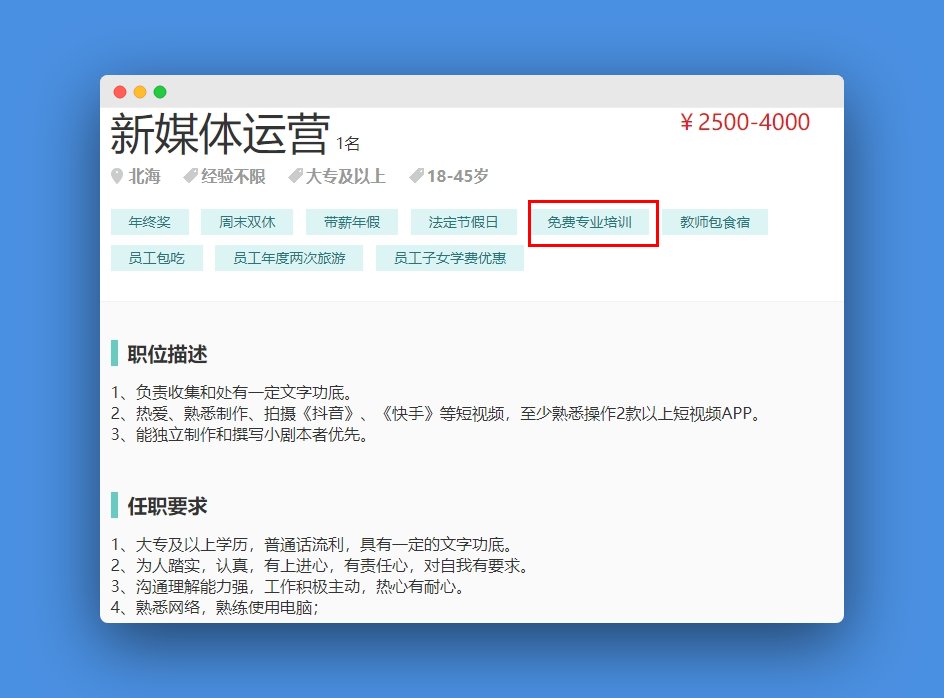Click the location text 北海
The width and height of the screenshot is (944, 698).
click(144, 176)
